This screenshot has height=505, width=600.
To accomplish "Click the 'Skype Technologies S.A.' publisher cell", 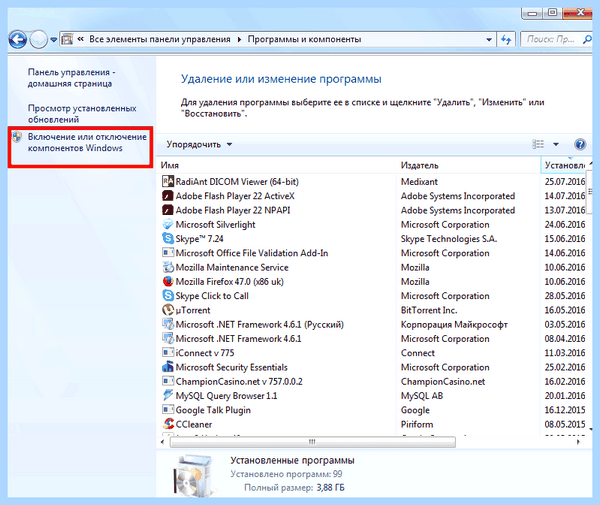I will click(449, 239).
